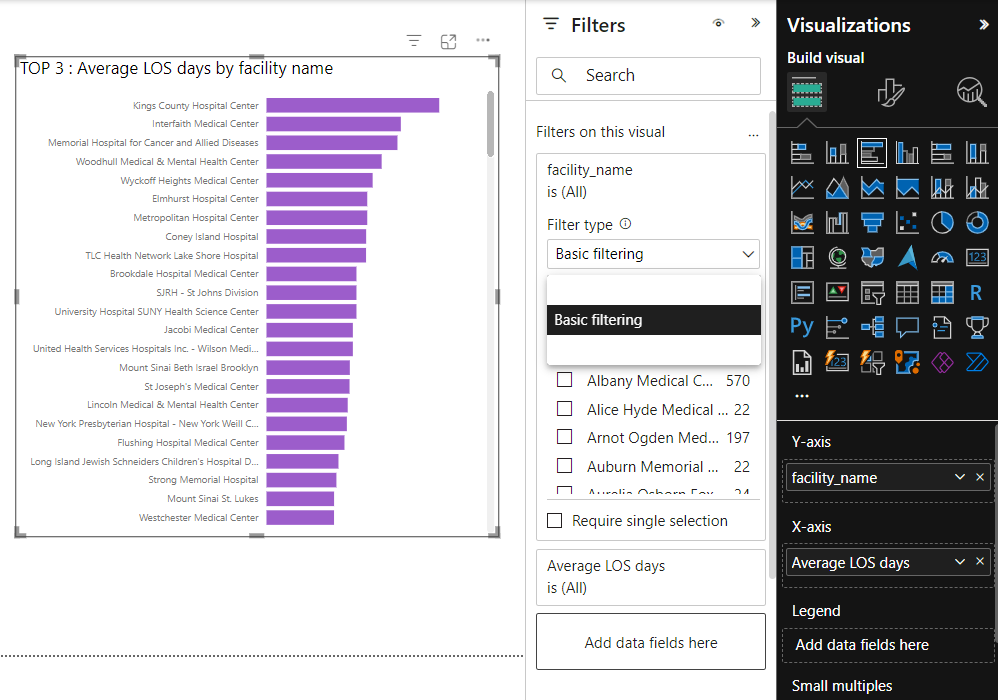Select the Filled map visual

872,258
